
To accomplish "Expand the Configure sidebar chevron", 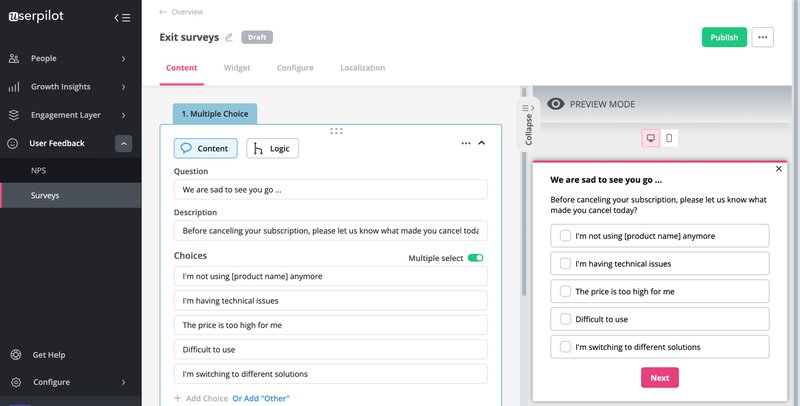I will 123,382.
